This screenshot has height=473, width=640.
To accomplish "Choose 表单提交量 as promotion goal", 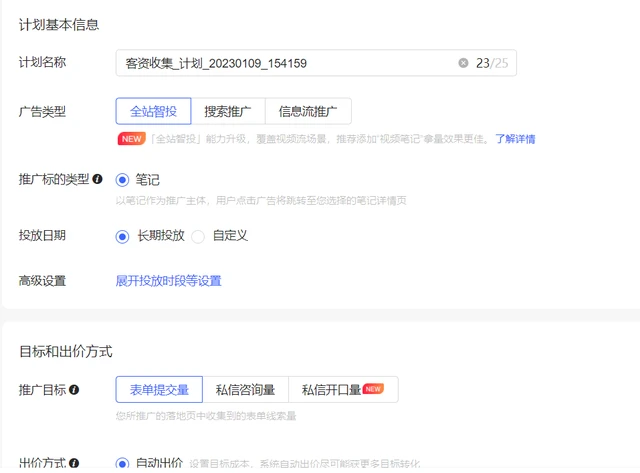I will [159, 389].
